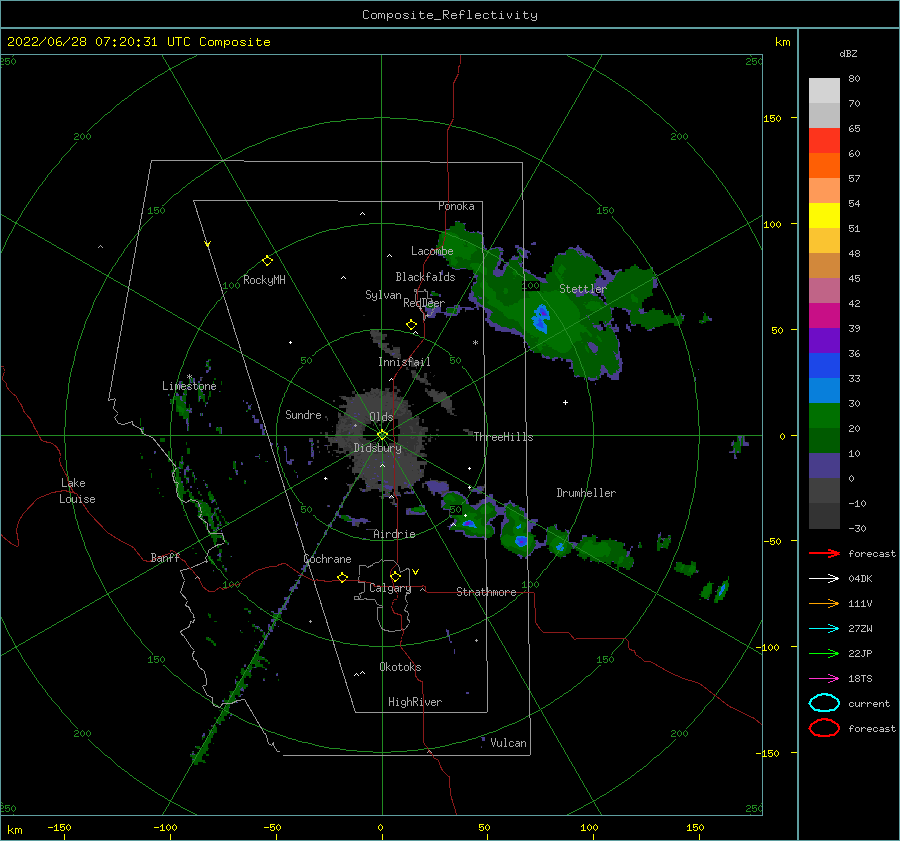Click the yellow diamond marker below RedDeer

(412, 325)
